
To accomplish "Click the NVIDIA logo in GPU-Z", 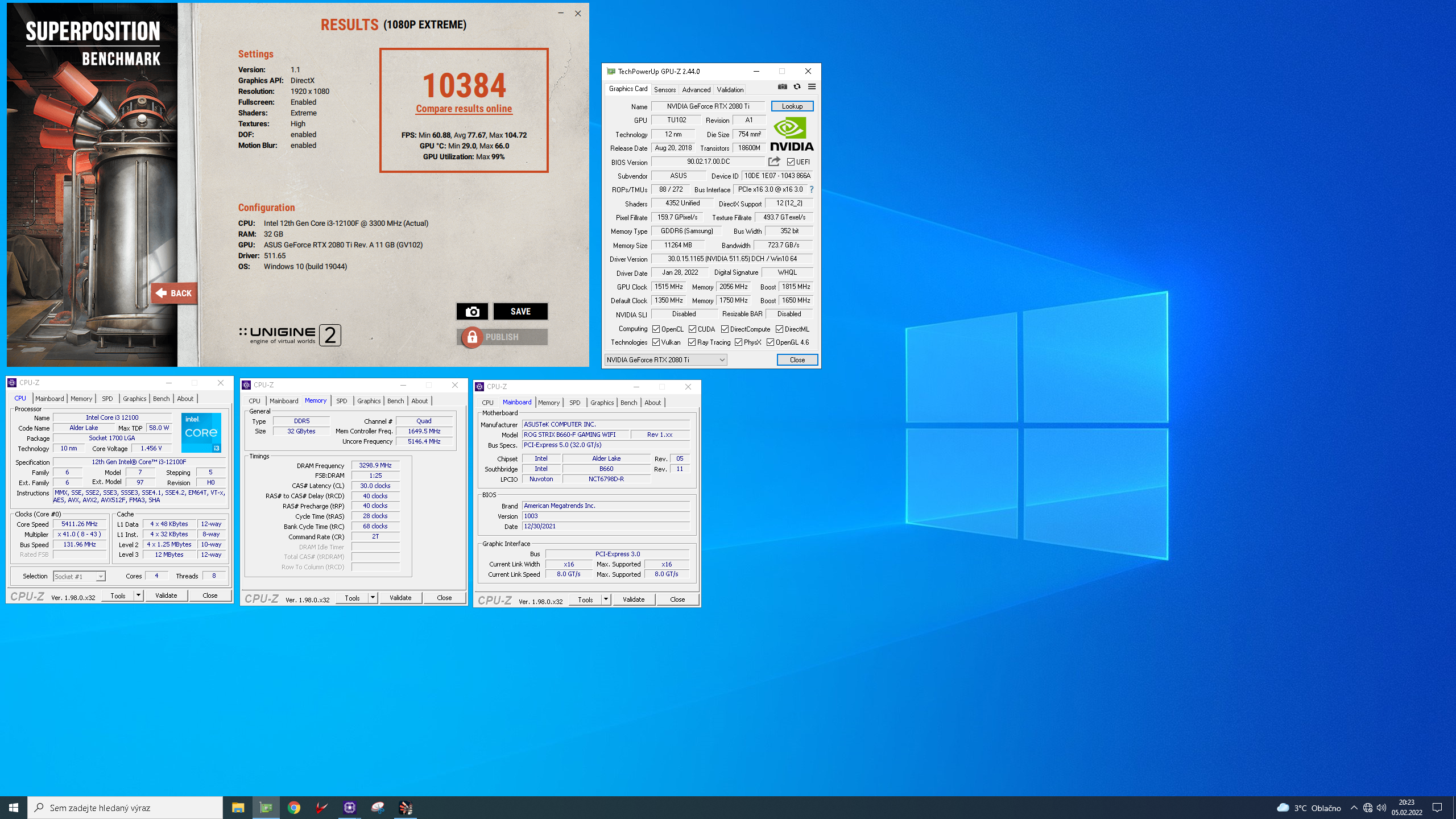I will (x=792, y=134).
